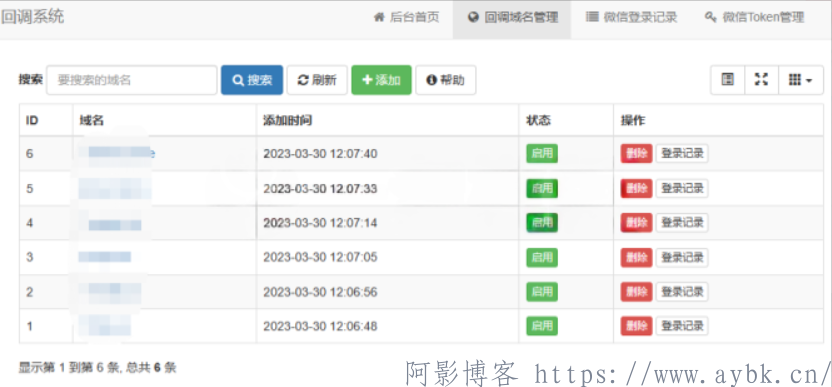Click 删除 for row ID 4
Image resolution: width=832 pixels, height=387 pixels.
pyautogui.click(x=636, y=222)
